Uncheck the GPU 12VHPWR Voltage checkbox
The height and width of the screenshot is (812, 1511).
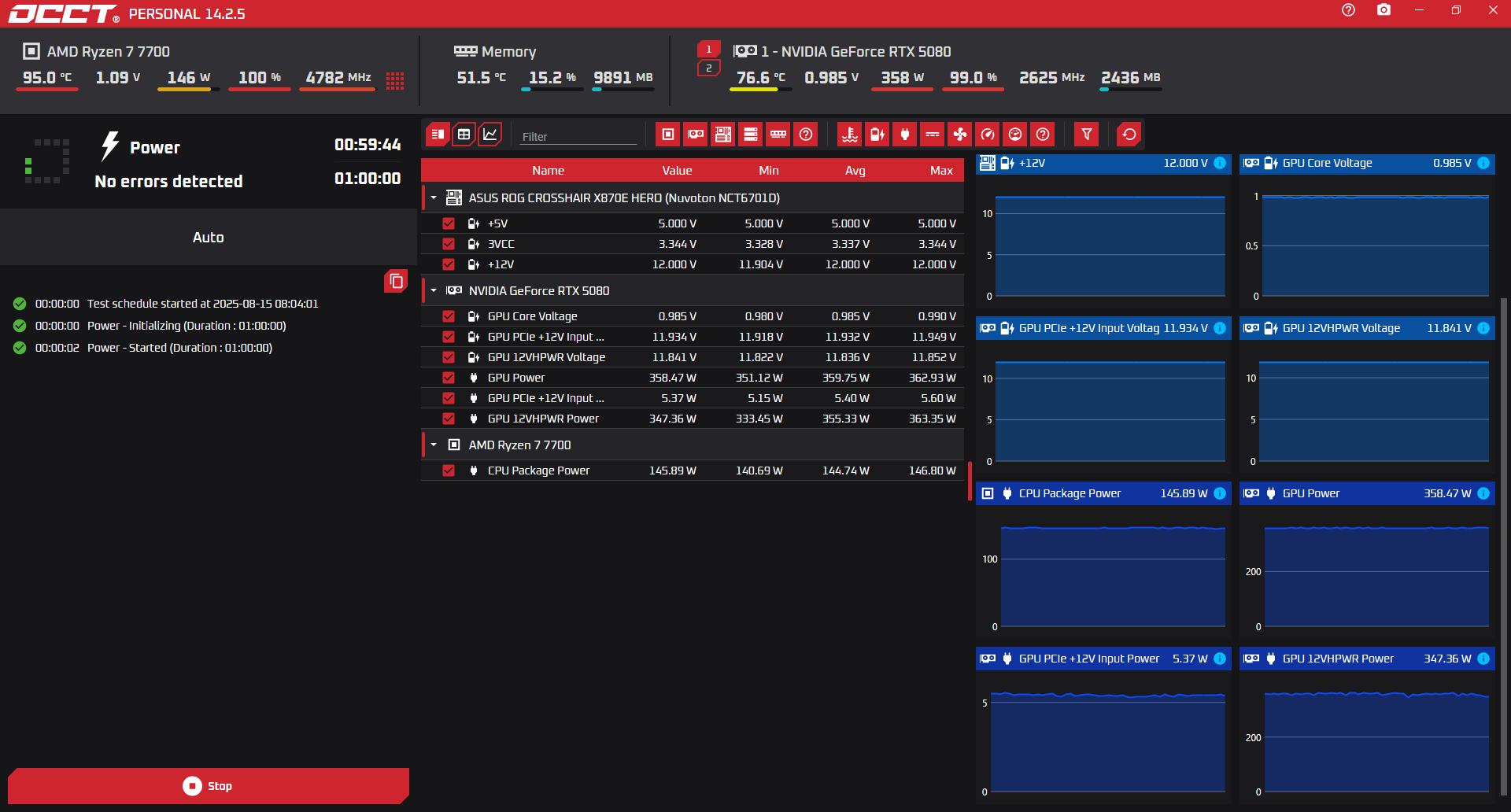tap(449, 357)
